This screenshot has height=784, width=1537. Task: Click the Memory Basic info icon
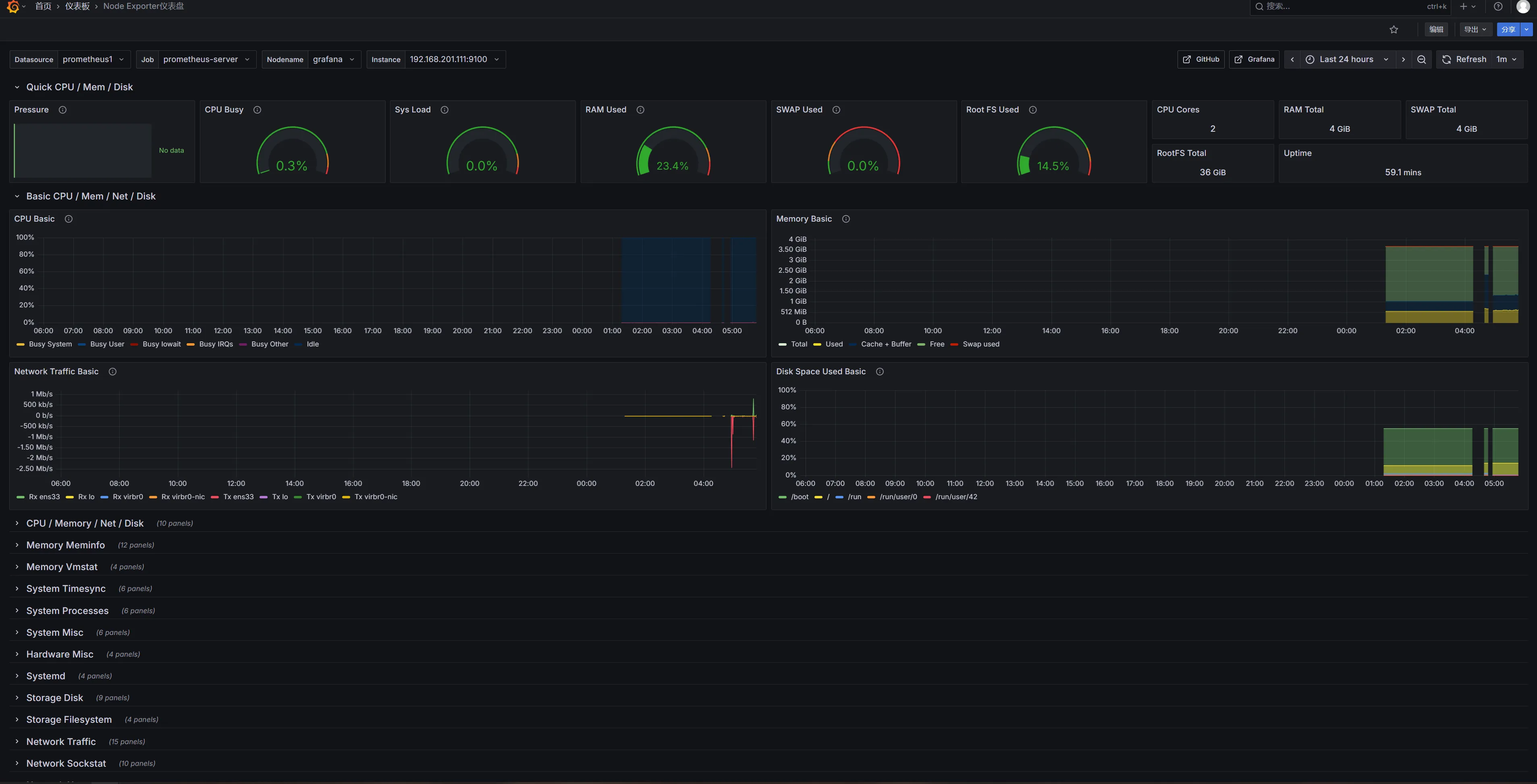point(845,219)
